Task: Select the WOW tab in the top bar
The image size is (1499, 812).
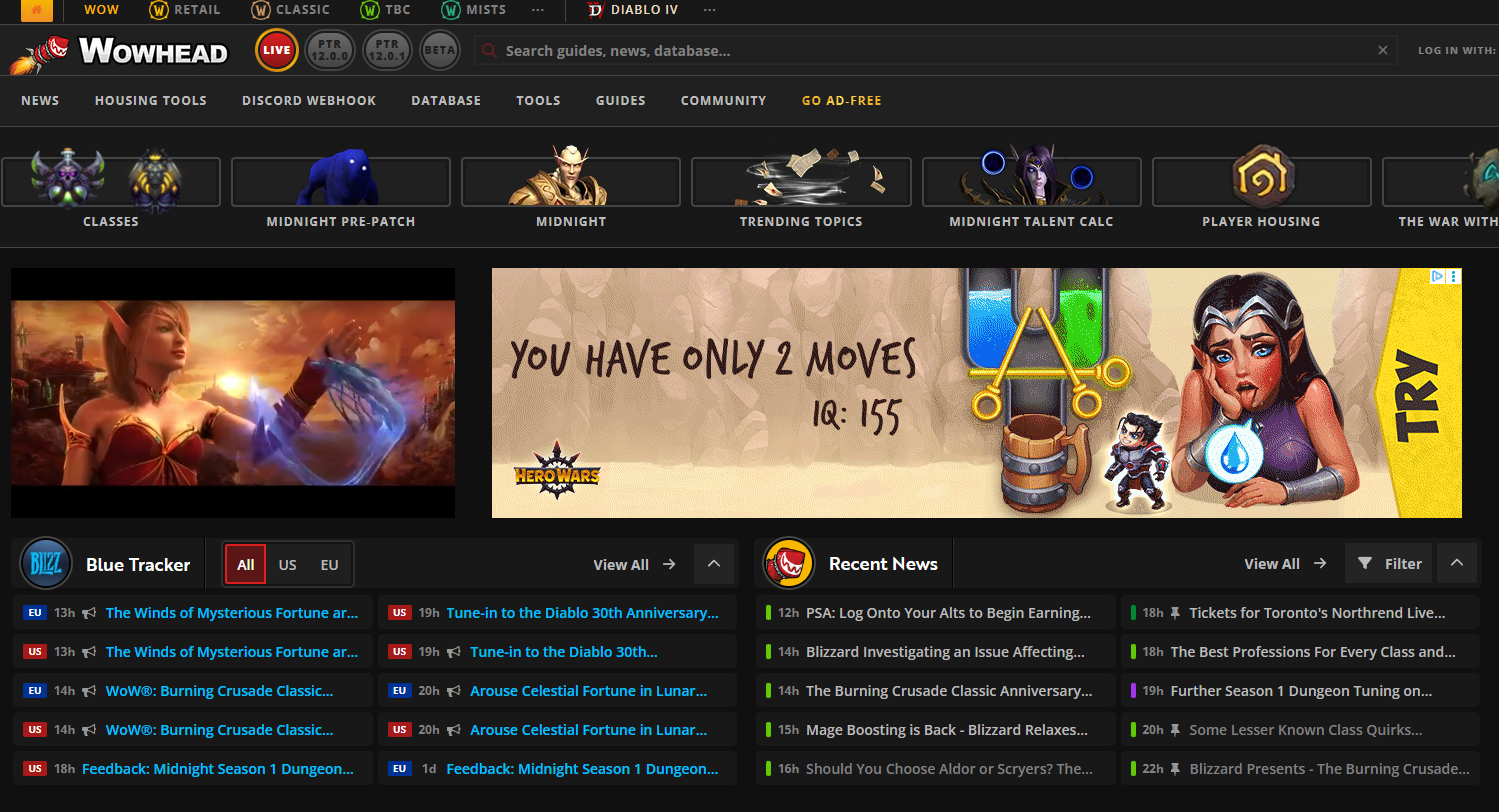Action: click(x=101, y=10)
